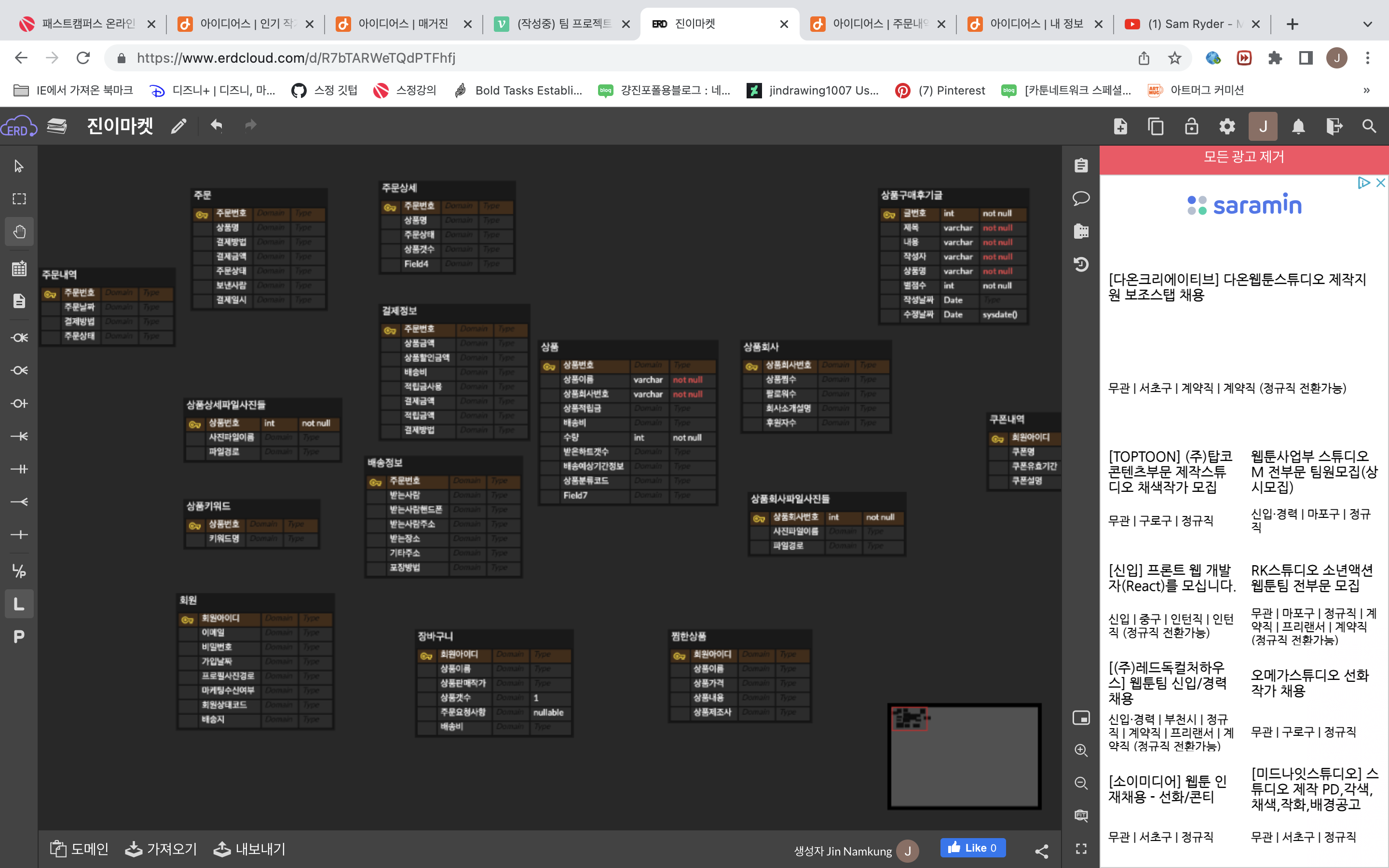The width and height of the screenshot is (1389, 868).
Task: Close the saramin ad with X
Action: tap(1381, 183)
